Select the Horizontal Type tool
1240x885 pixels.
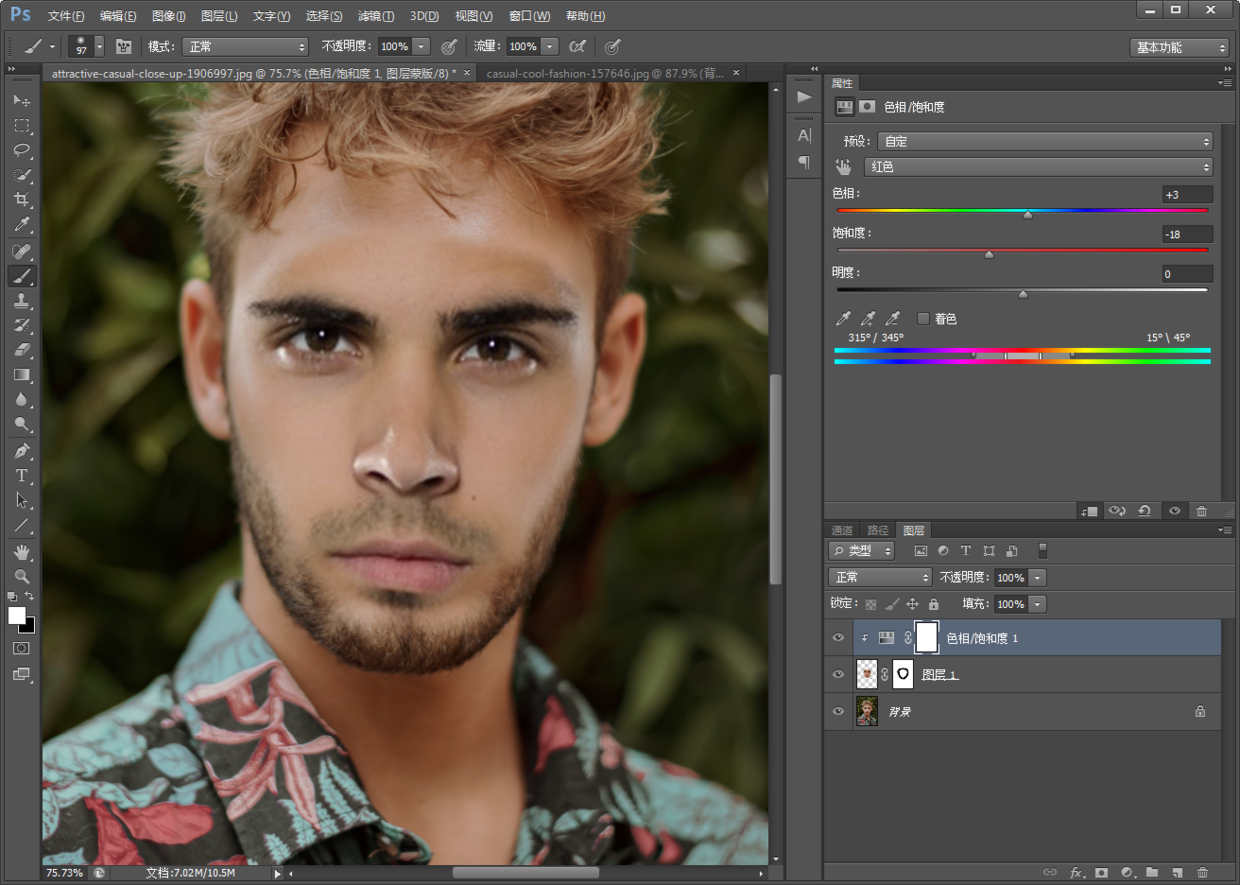click(22, 476)
